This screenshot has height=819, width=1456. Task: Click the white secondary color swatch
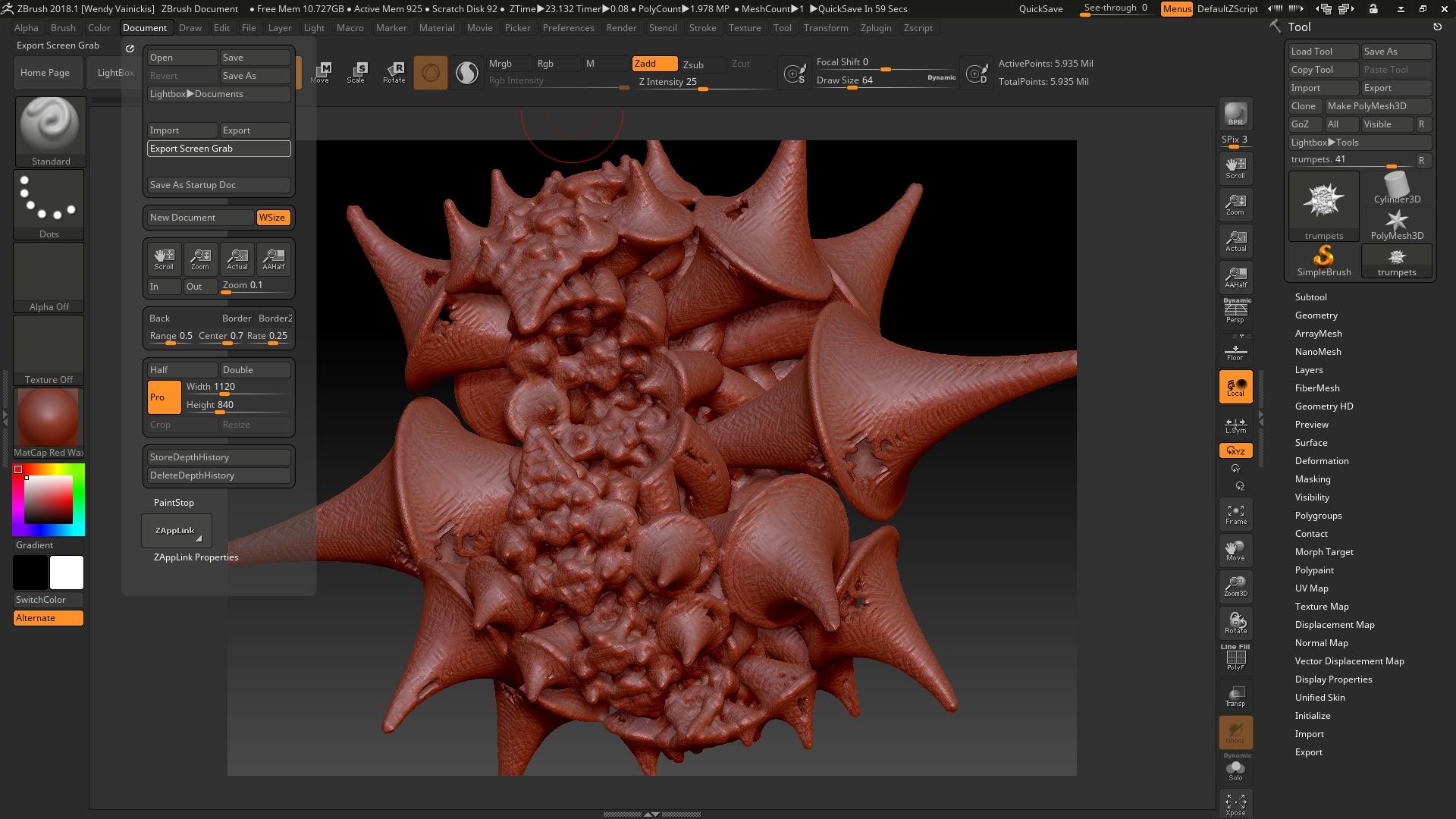[67, 573]
